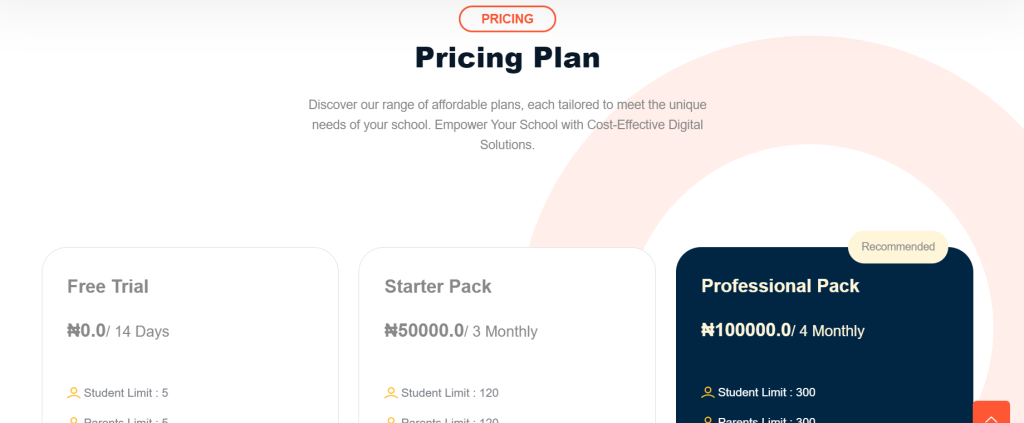Click the Pricing Plan heading
This screenshot has height=423, width=1024.
coord(507,58)
